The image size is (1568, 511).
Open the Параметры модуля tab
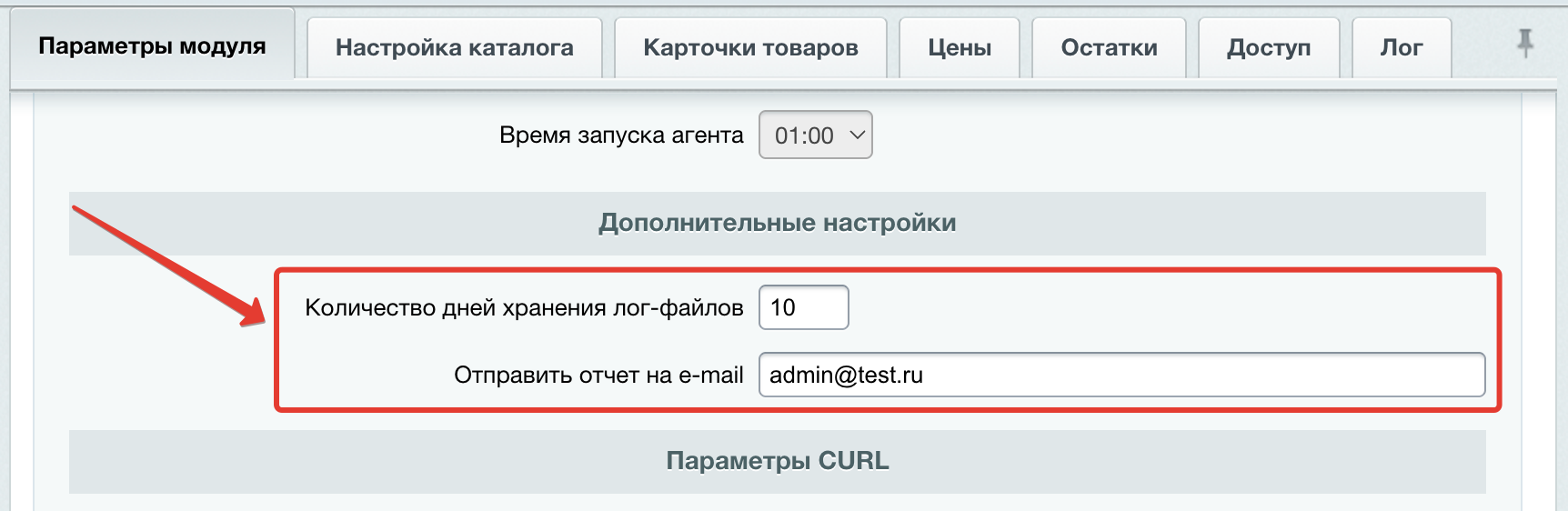(152, 46)
